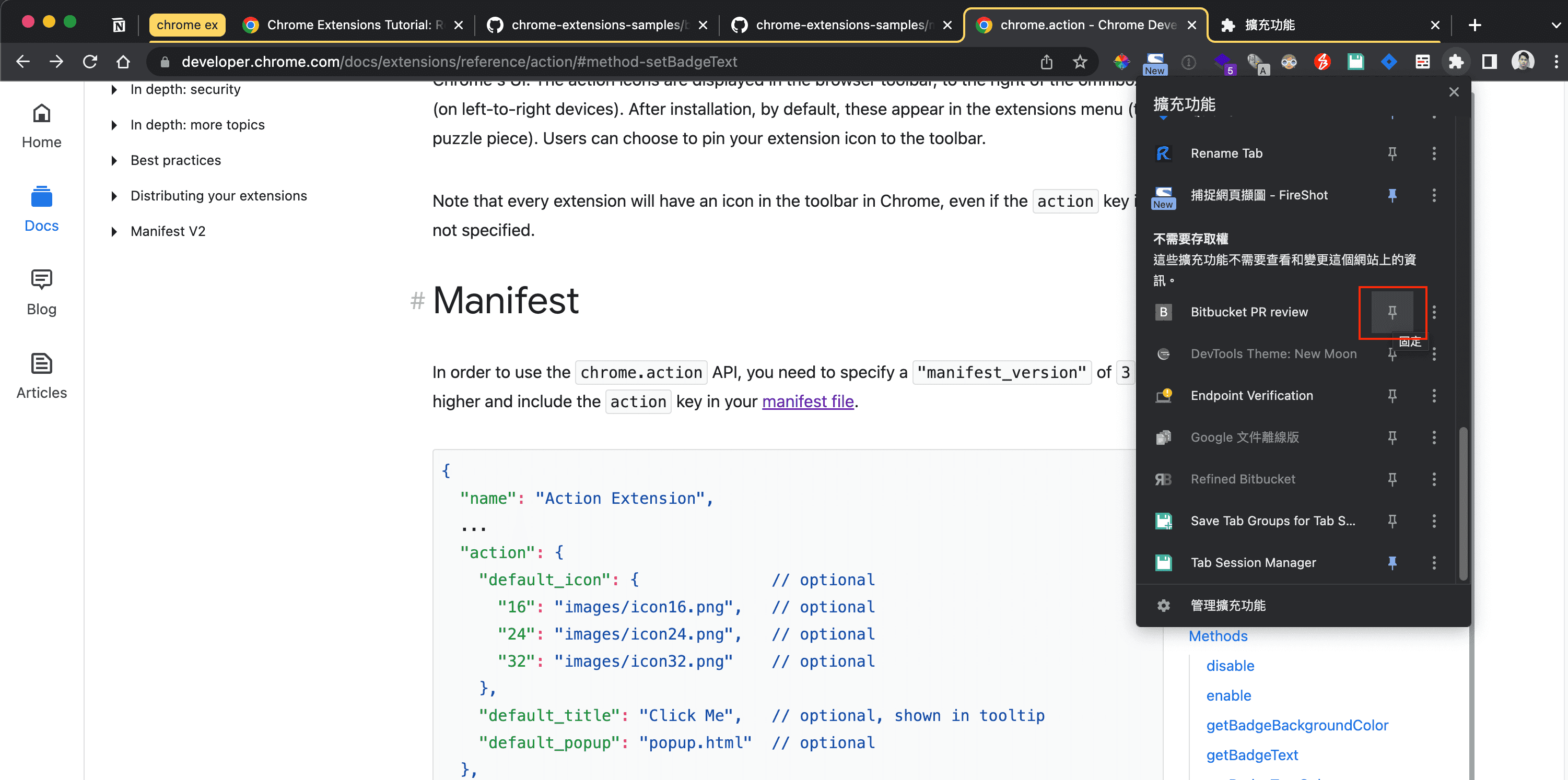The width and height of the screenshot is (1568, 780).
Task: Click the share icon in address bar
Action: [x=1046, y=62]
